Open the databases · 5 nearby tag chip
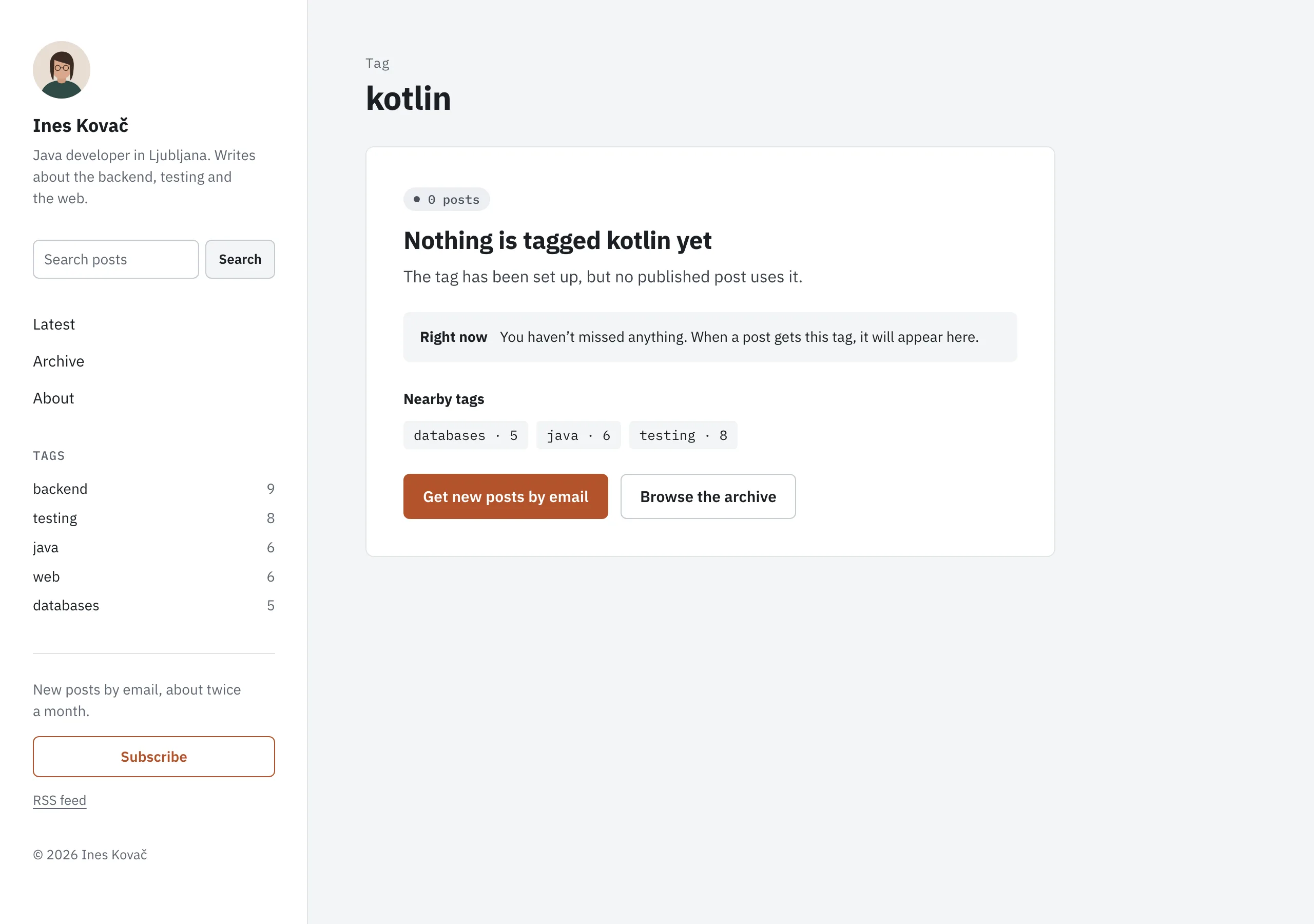The height and width of the screenshot is (924, 1314). pos(465,435)
